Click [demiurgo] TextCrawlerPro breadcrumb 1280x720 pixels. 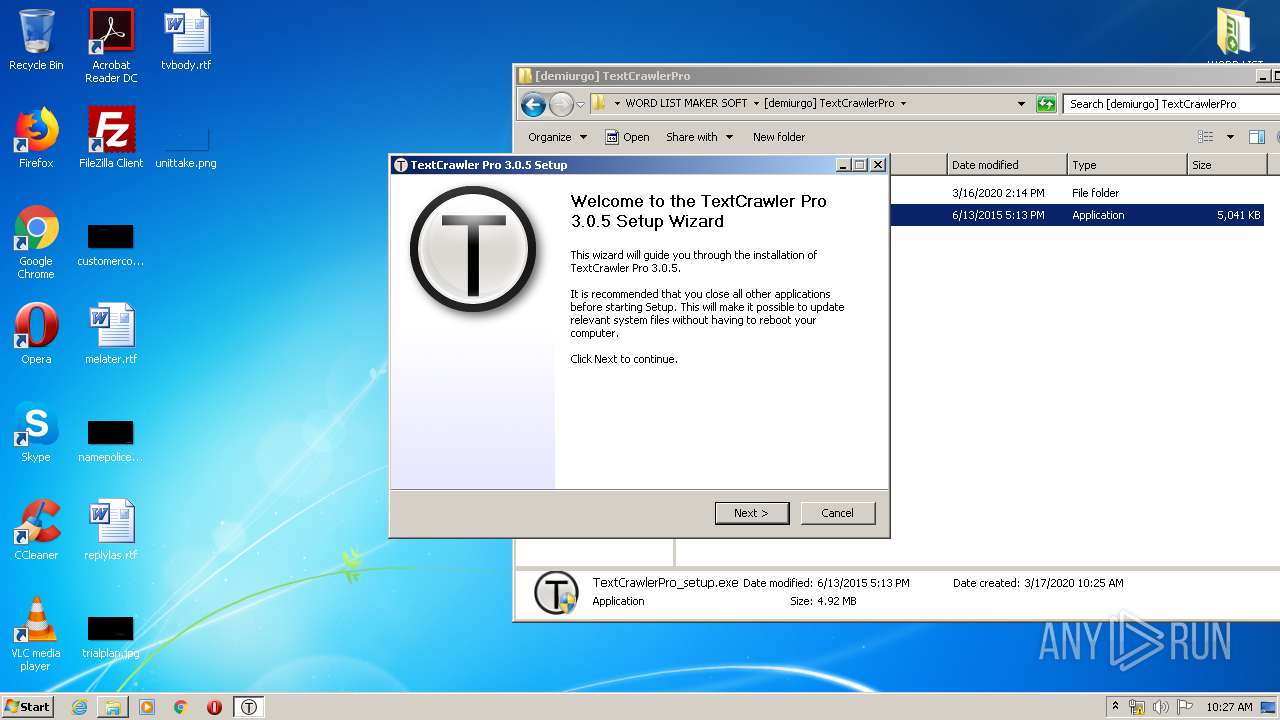(x=829, y=103)
